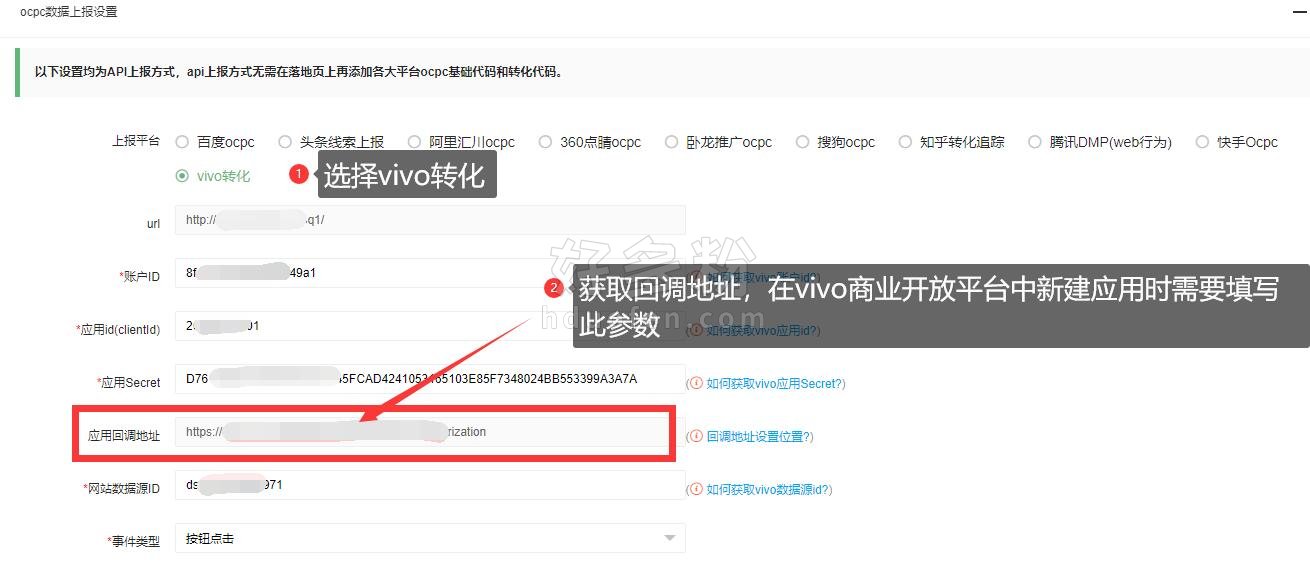Choose the 卧龙推广ocpc option

click(672, 142)
